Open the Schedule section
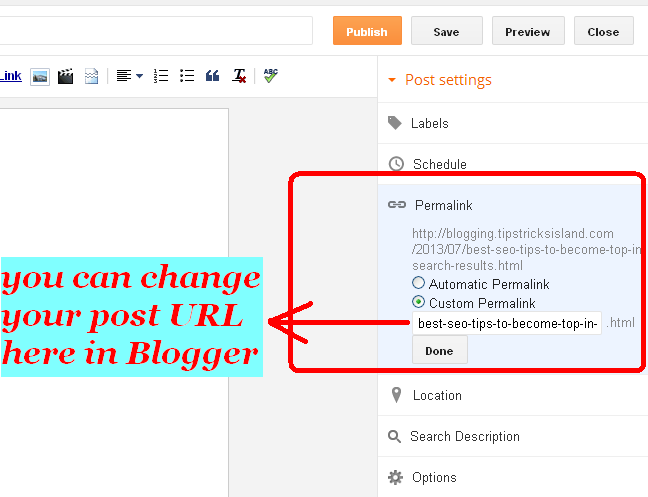648x497 pixels. (513, 164)
